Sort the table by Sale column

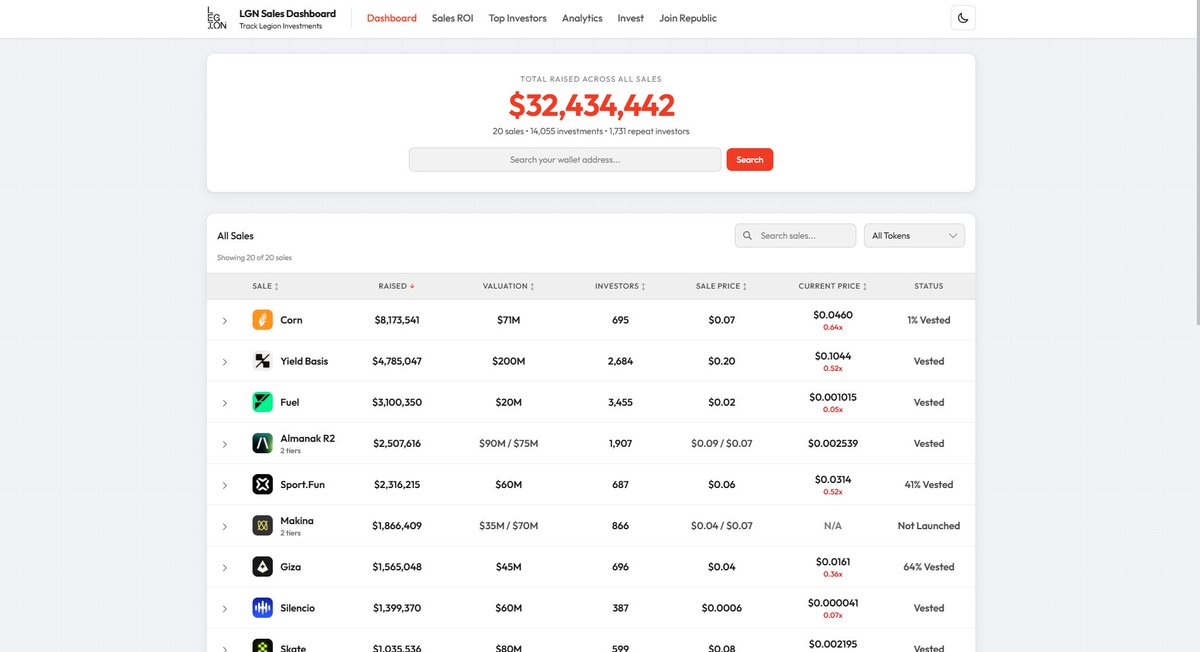pyautogui.click(x=265, y=286)
